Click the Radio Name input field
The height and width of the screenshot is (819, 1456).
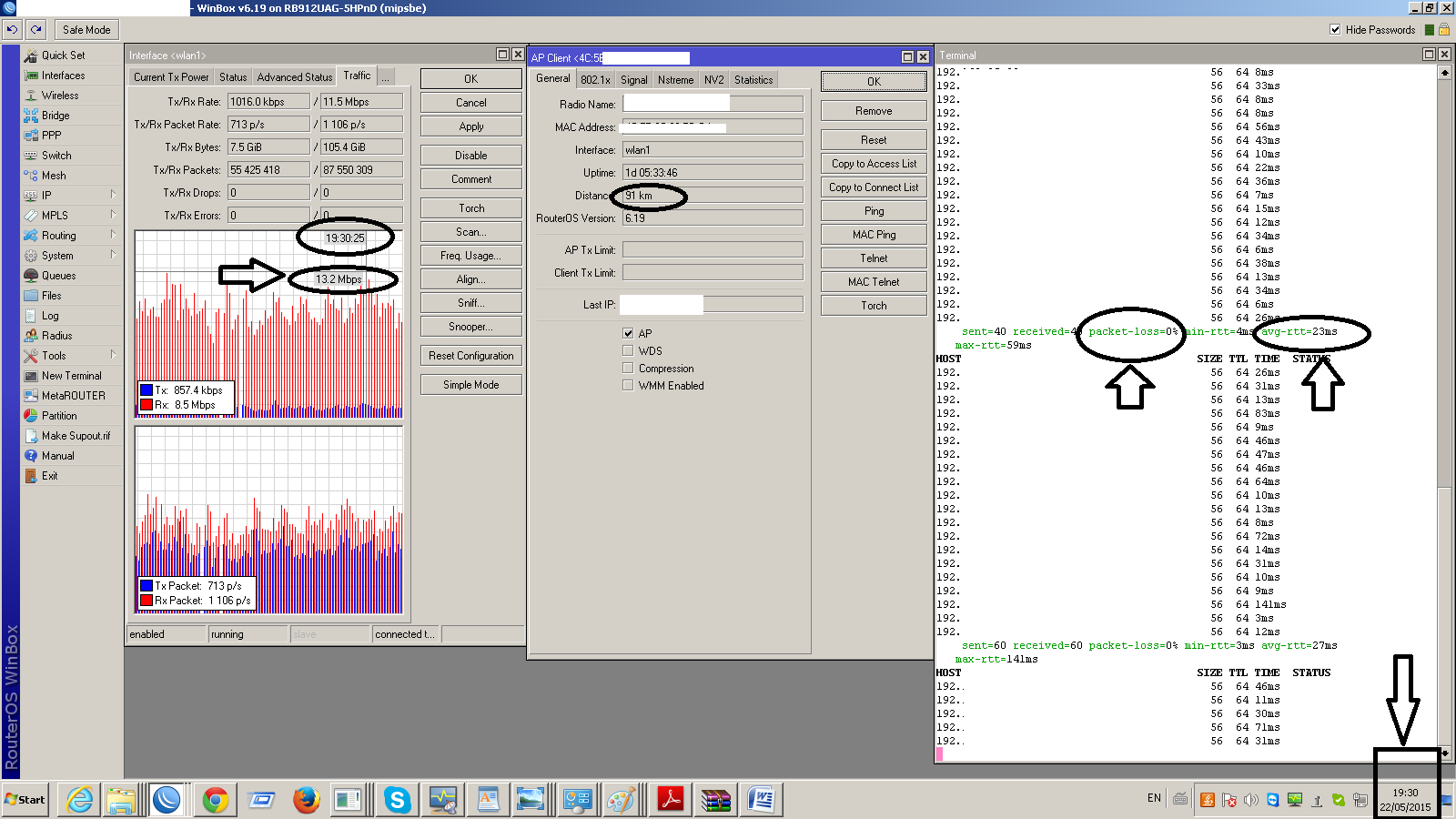pyautogui.click(x=713, y=104)
